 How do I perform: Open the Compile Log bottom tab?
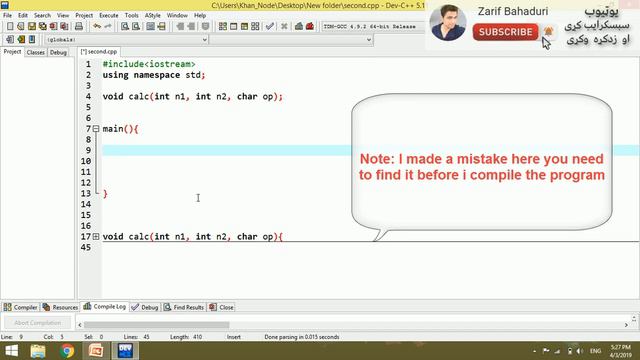tap(105, 307)
